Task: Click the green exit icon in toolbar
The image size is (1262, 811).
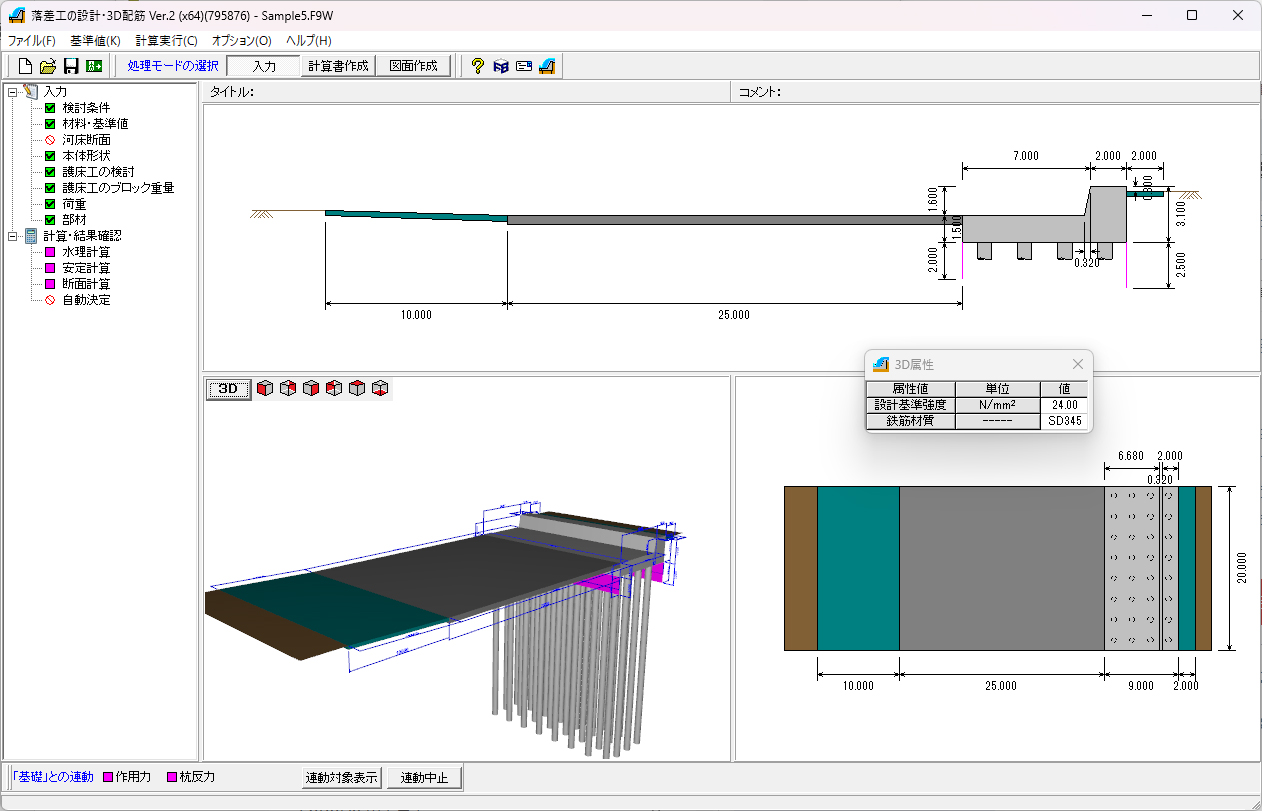Action: pos(94,66)
